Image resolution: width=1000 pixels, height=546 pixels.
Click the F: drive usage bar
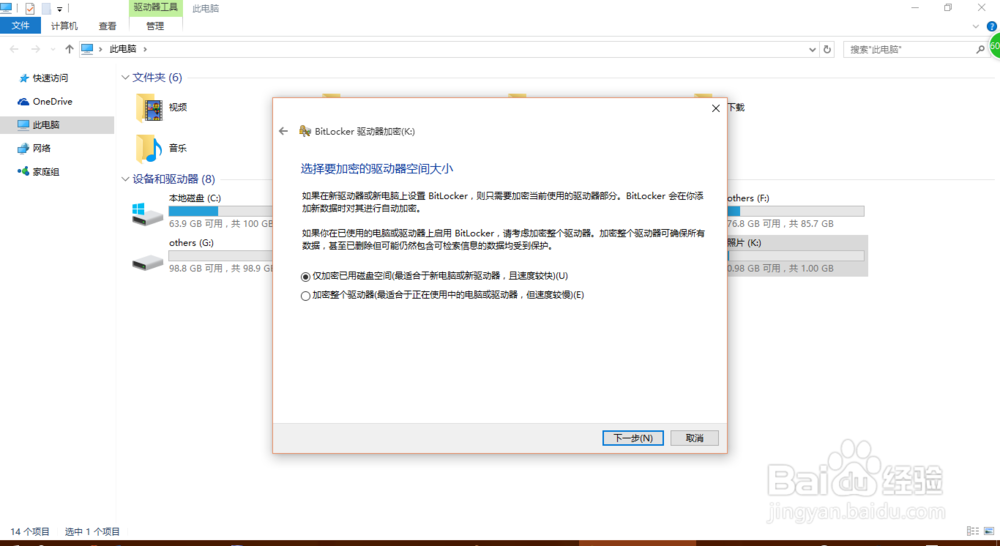(796, 211)
